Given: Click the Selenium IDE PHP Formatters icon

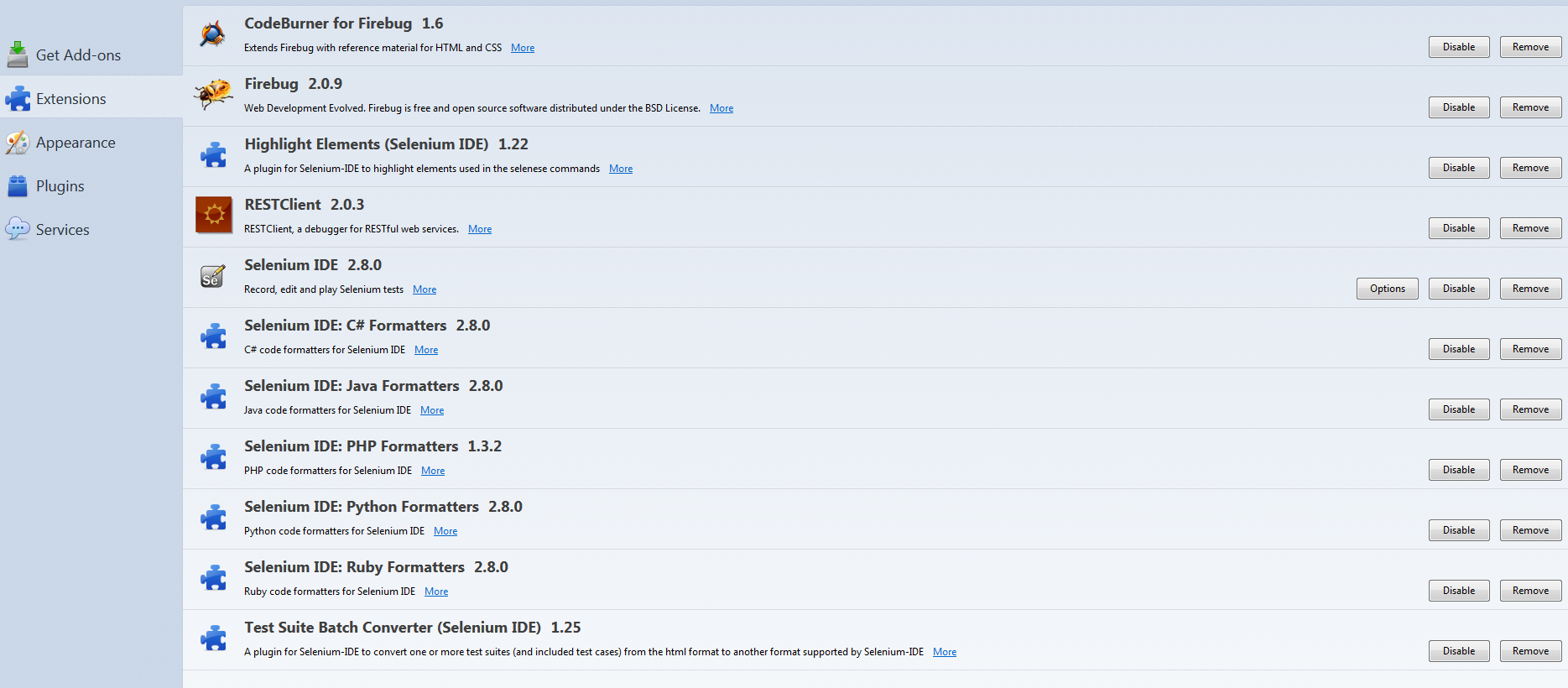Looking at the screenshot, I should coord(213,457).
